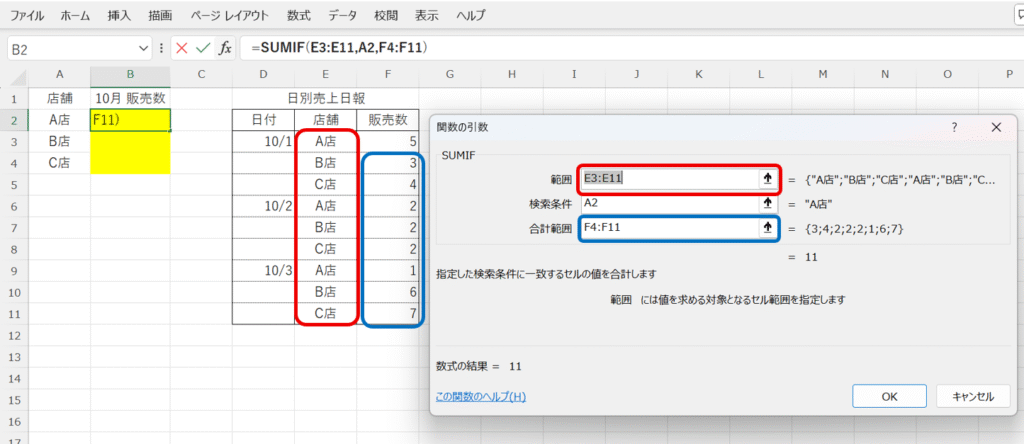Expand the Name Box dropdown

pos(143,48)
